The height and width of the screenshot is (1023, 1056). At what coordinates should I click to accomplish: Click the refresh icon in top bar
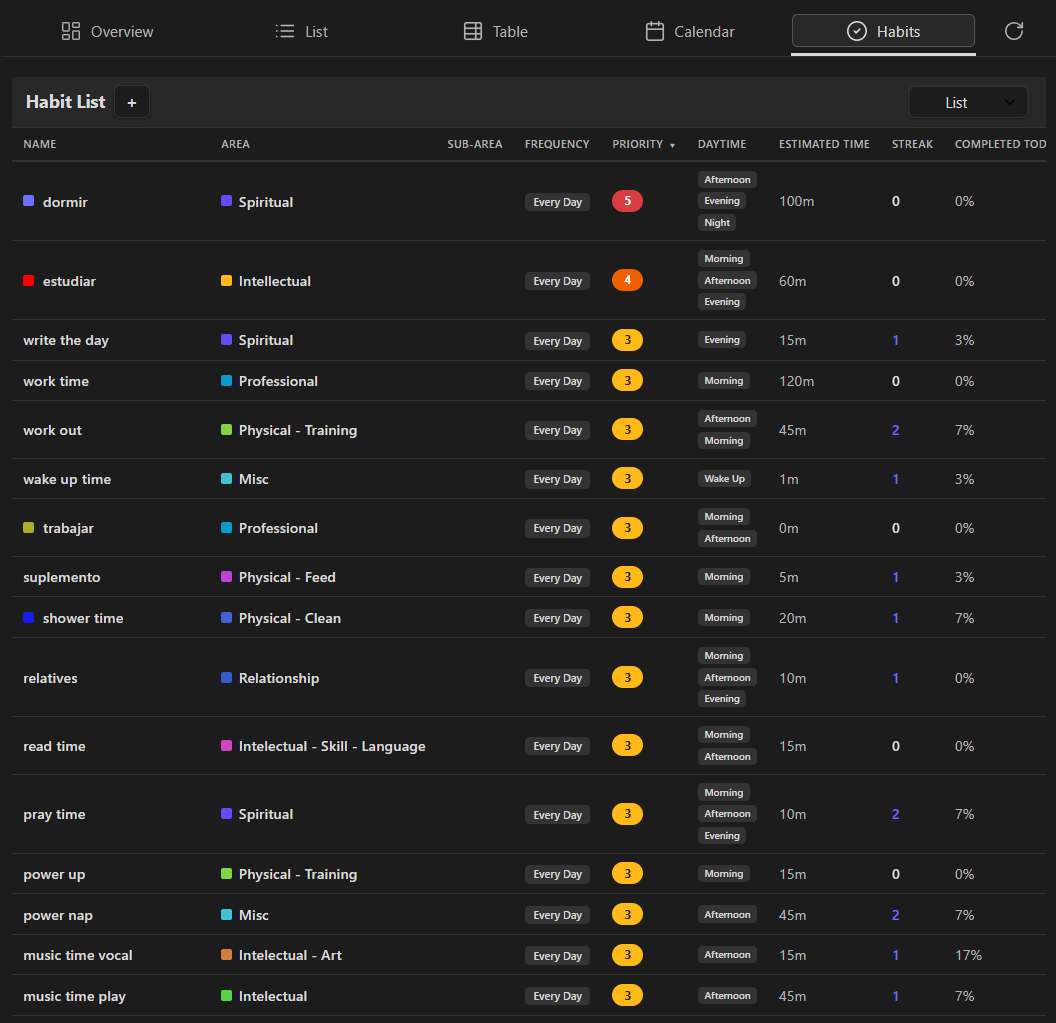pos(1014,31)
